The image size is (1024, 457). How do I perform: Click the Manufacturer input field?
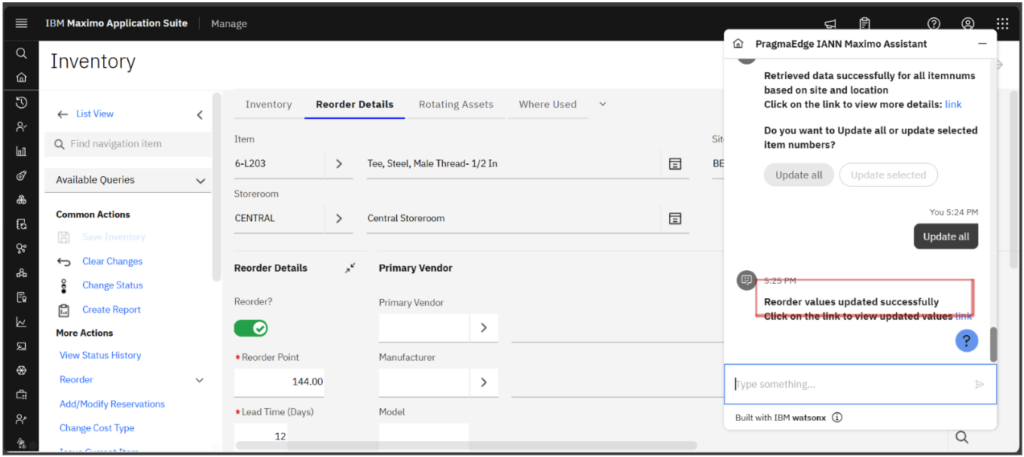424,383
